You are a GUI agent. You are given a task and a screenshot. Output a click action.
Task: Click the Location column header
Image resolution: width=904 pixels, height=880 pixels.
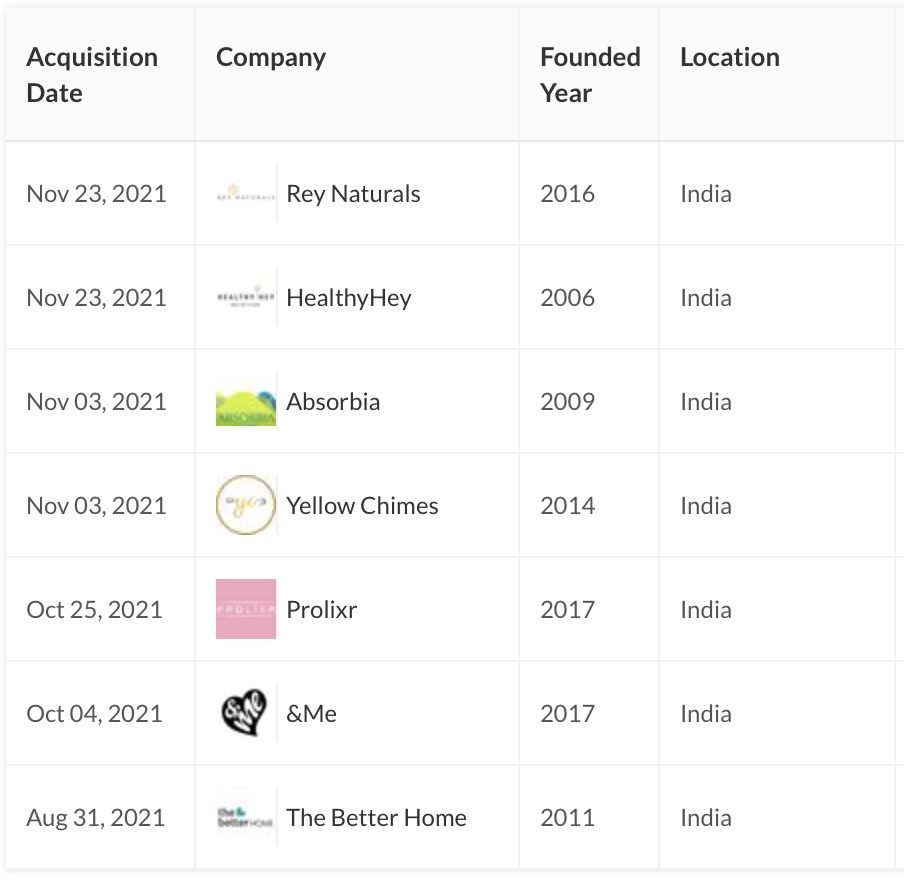730,57
